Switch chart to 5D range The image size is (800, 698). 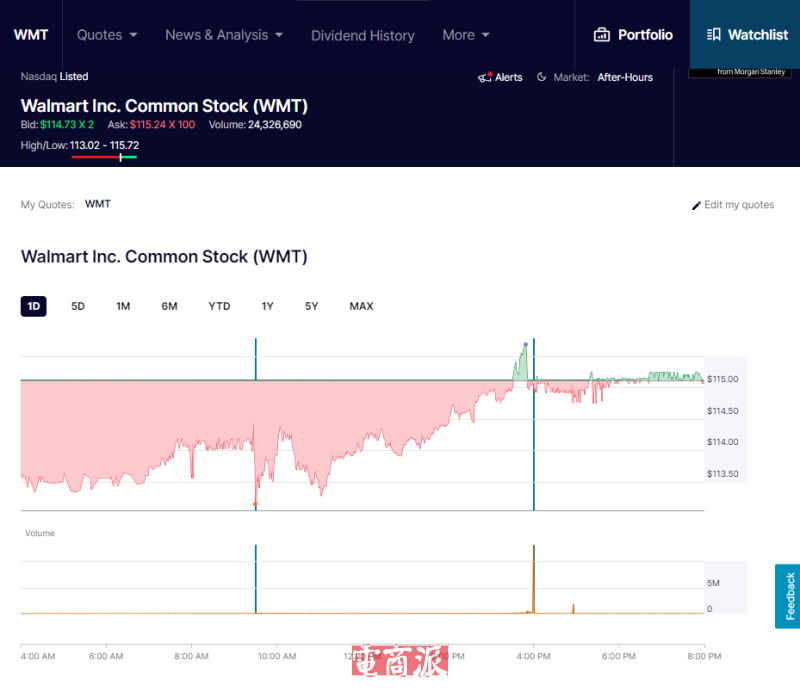[78, 306]
